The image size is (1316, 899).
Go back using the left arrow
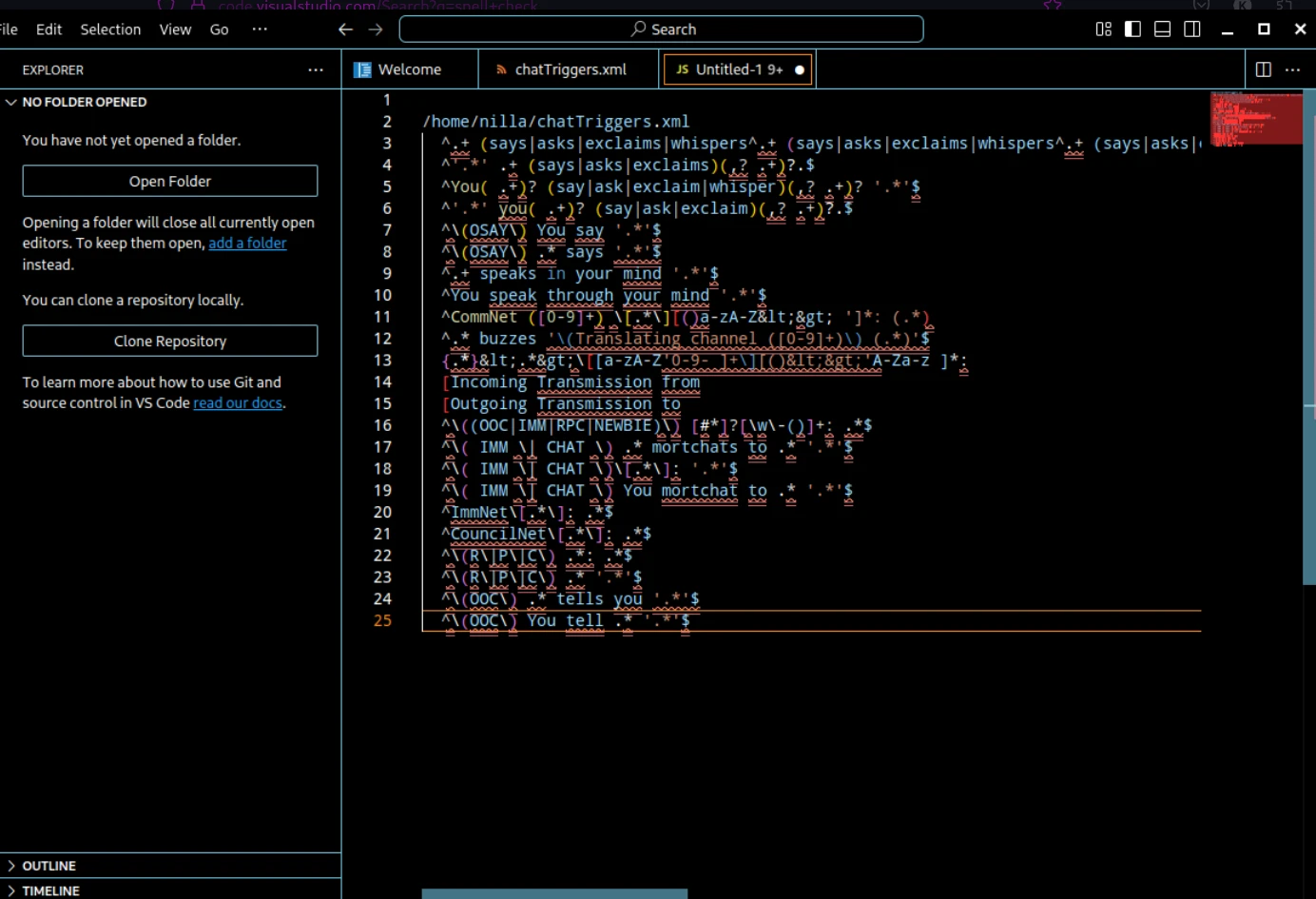point(345,29)
